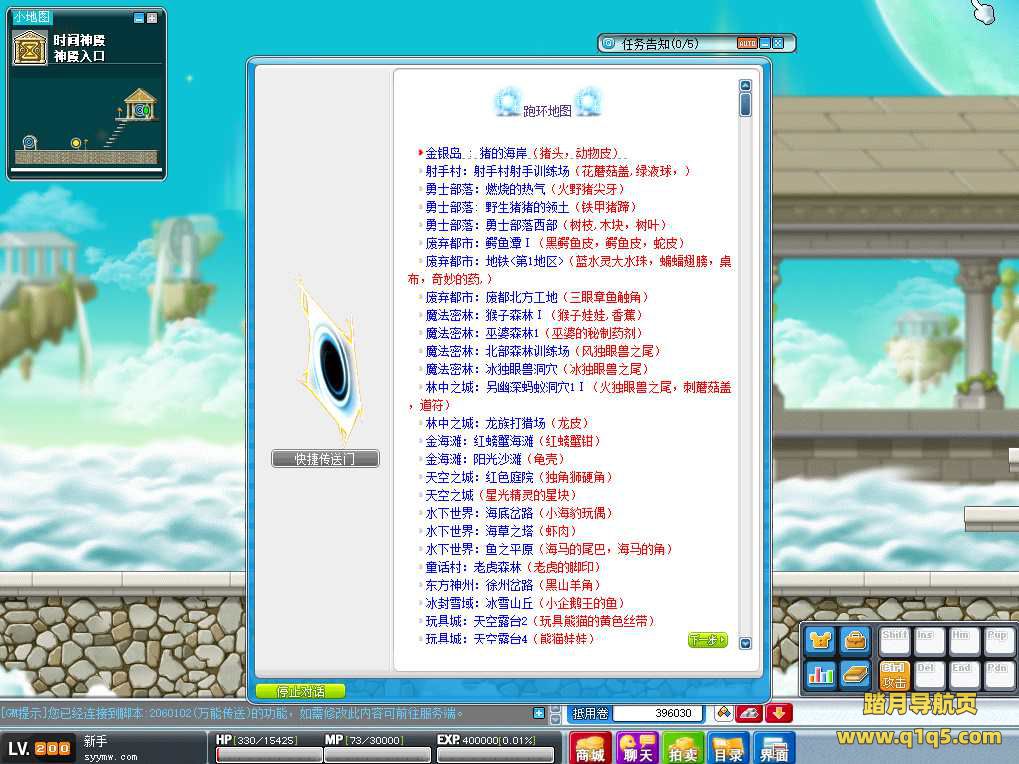Open the inventory briefcase icon
Viewport: 1019px width, 764px height.
854,640
